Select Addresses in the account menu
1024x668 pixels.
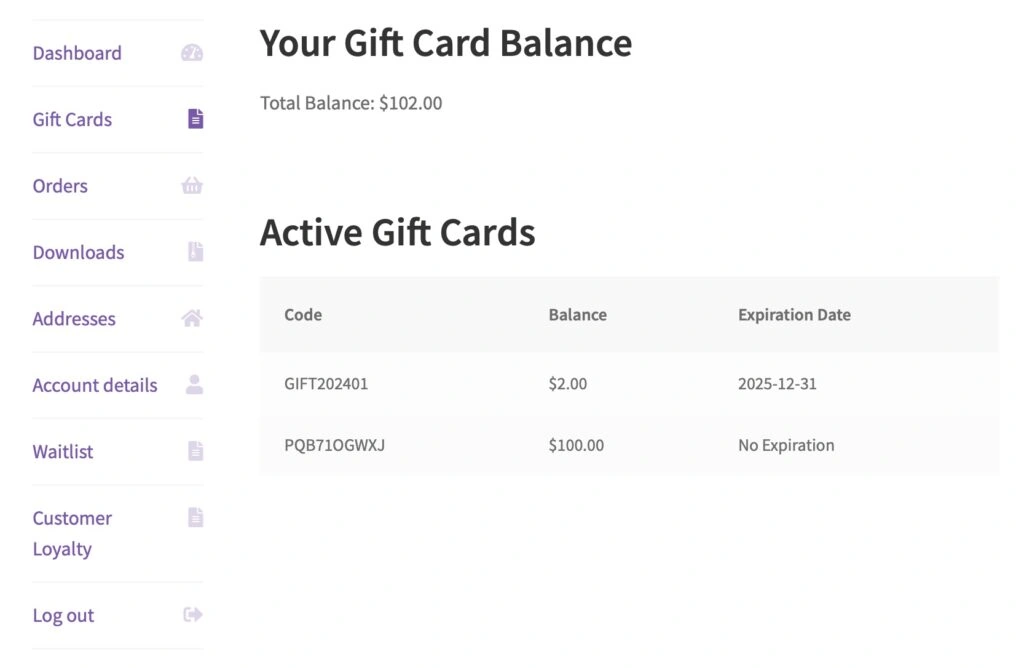74,319
